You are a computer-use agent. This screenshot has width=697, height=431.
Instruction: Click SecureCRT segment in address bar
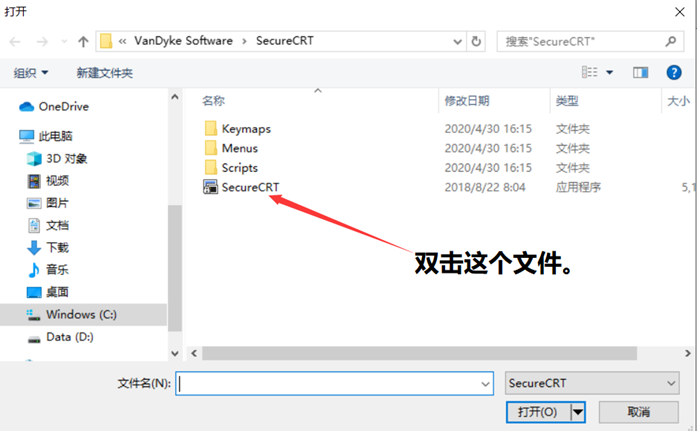click(284, 41)
